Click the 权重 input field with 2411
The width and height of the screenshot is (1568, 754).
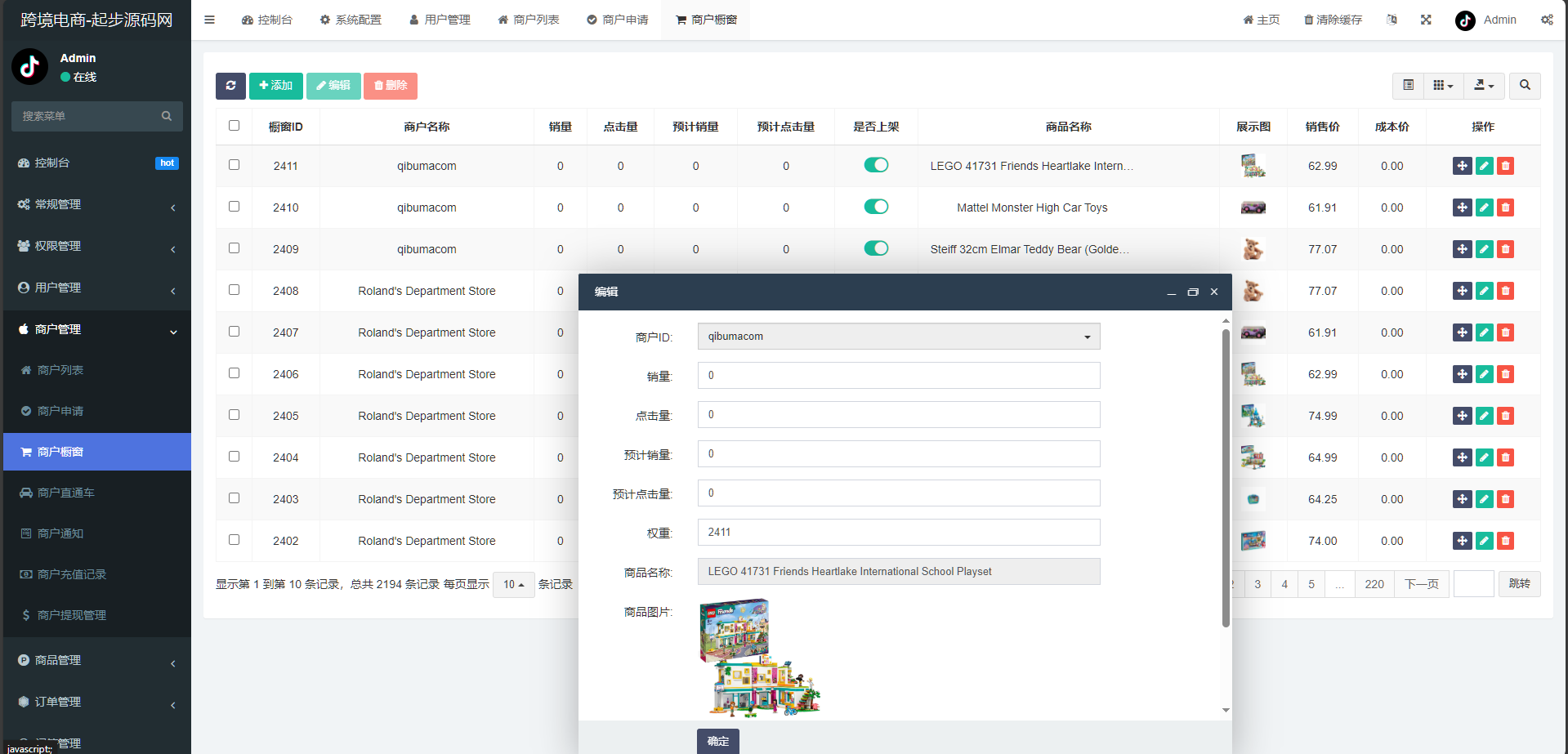point(898,533)
